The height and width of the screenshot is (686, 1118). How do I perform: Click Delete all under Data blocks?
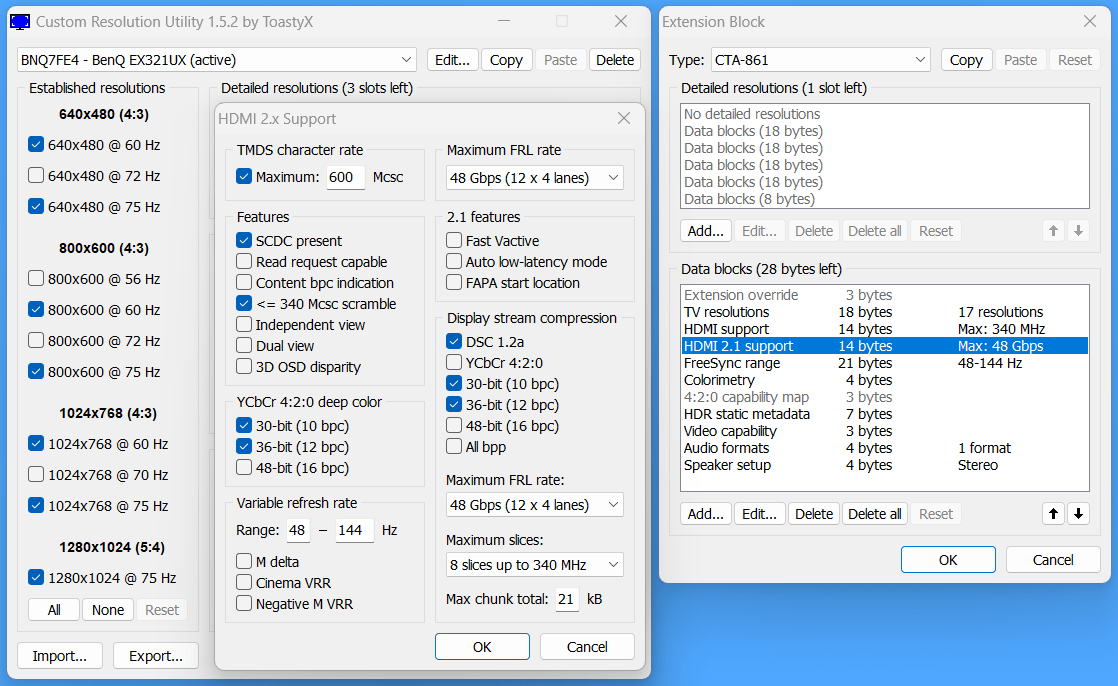click(x=874, y=513)
